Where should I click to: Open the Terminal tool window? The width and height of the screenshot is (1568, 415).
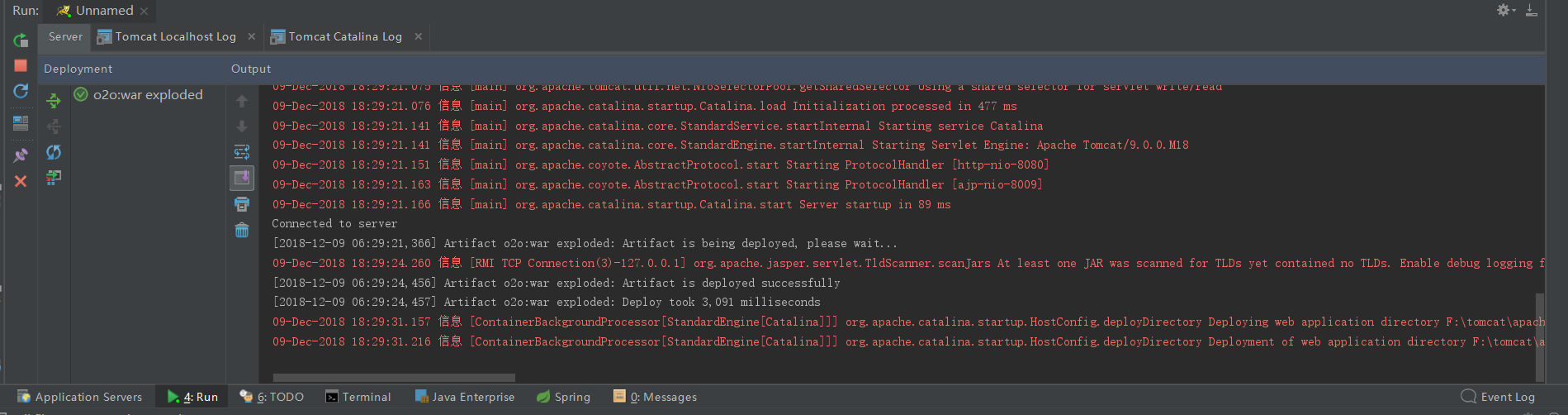(x=358, y=397)
